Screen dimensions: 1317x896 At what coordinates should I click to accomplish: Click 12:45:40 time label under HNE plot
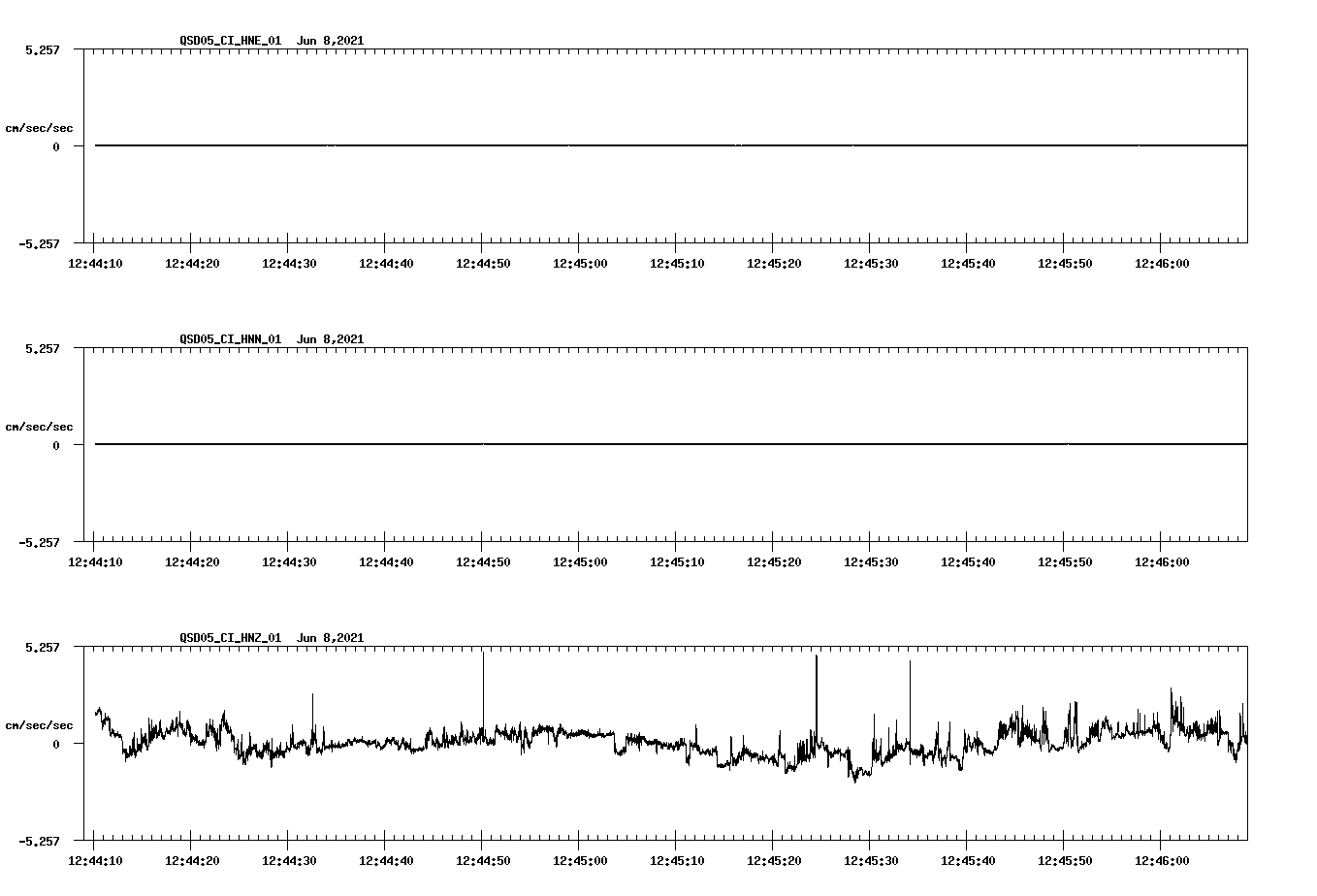(968, 263)
